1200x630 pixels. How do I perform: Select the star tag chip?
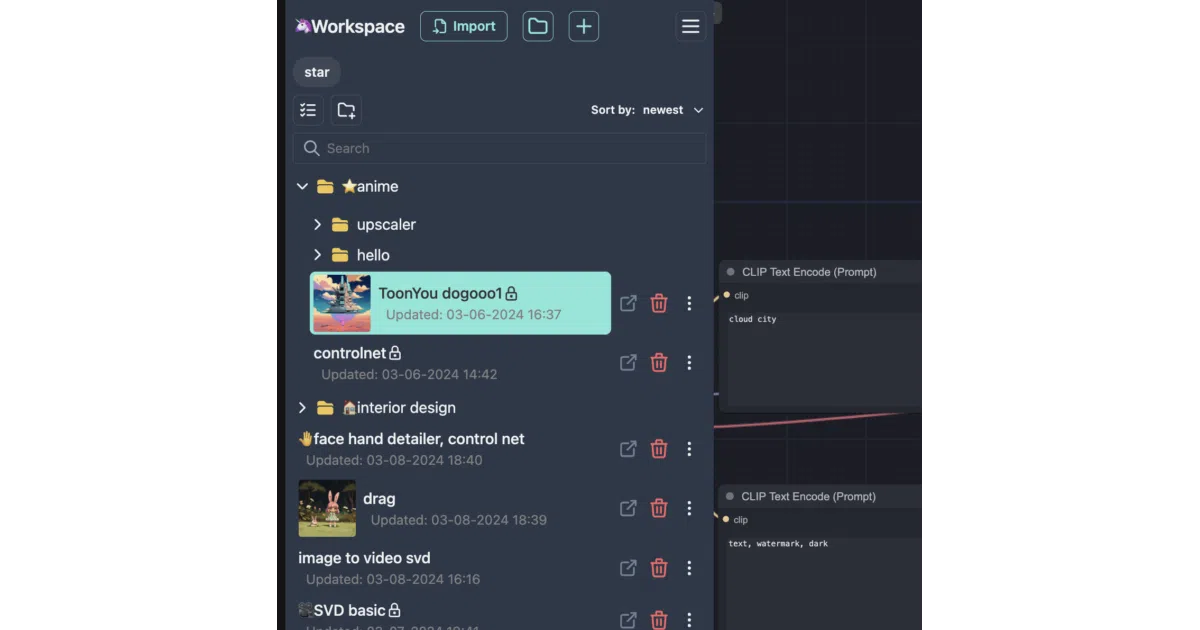[x=317, y=72]
